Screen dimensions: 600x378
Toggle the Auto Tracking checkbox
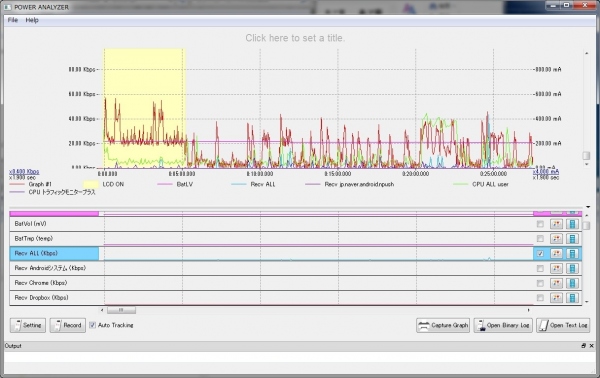pos(92,325)
